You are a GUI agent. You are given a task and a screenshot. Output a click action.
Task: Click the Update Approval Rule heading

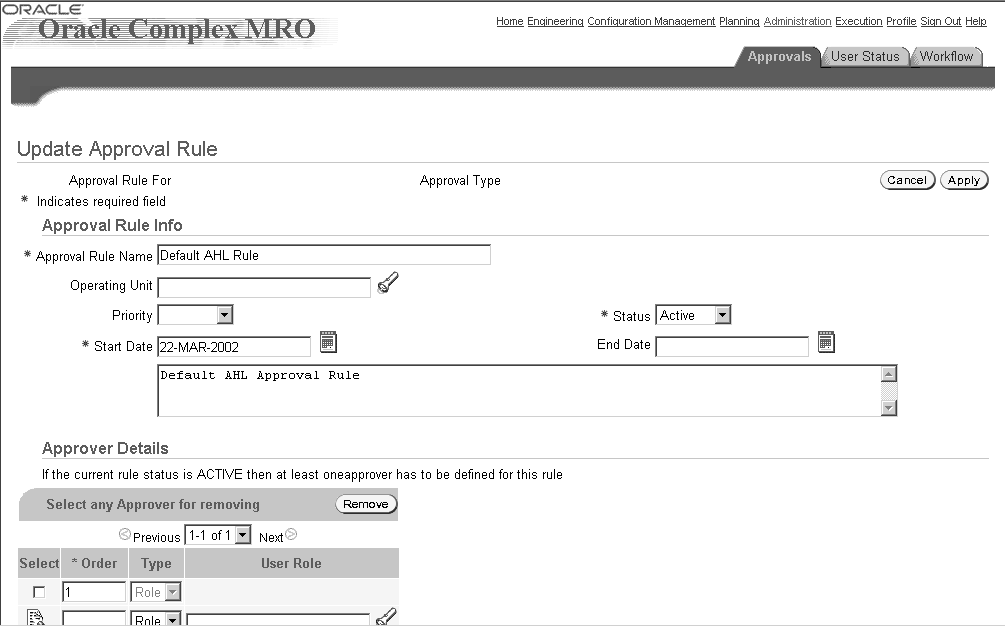click(117, 149)
